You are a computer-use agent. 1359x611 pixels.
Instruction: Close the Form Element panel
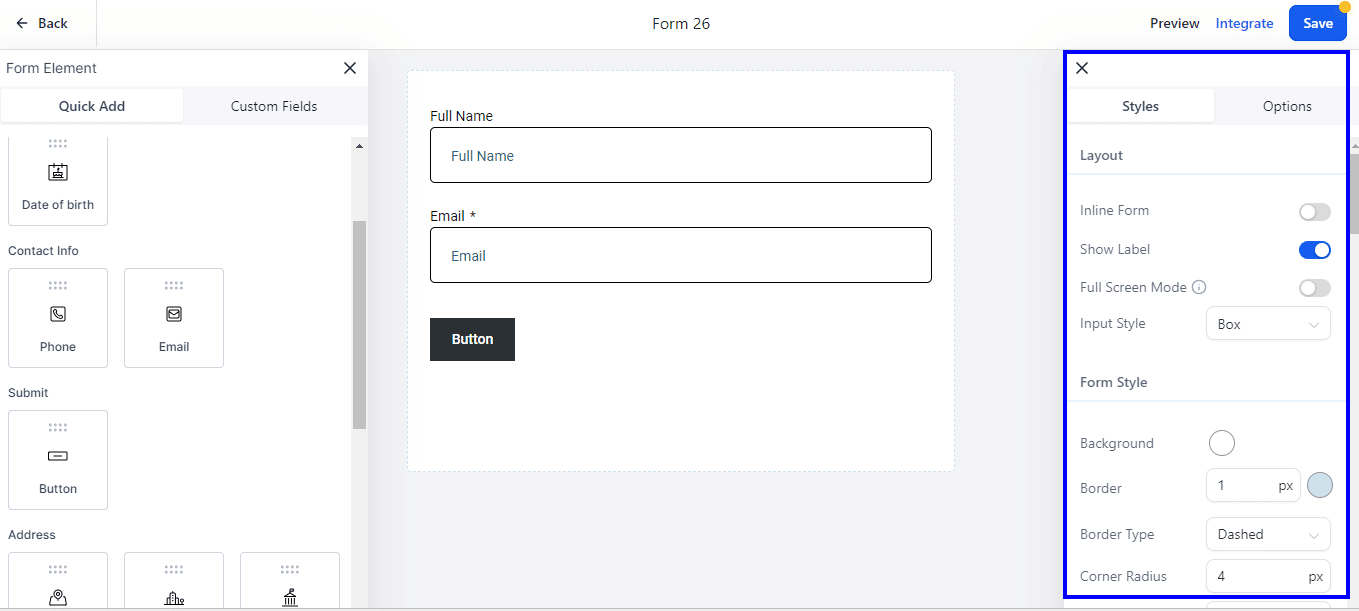coord(350,68)
